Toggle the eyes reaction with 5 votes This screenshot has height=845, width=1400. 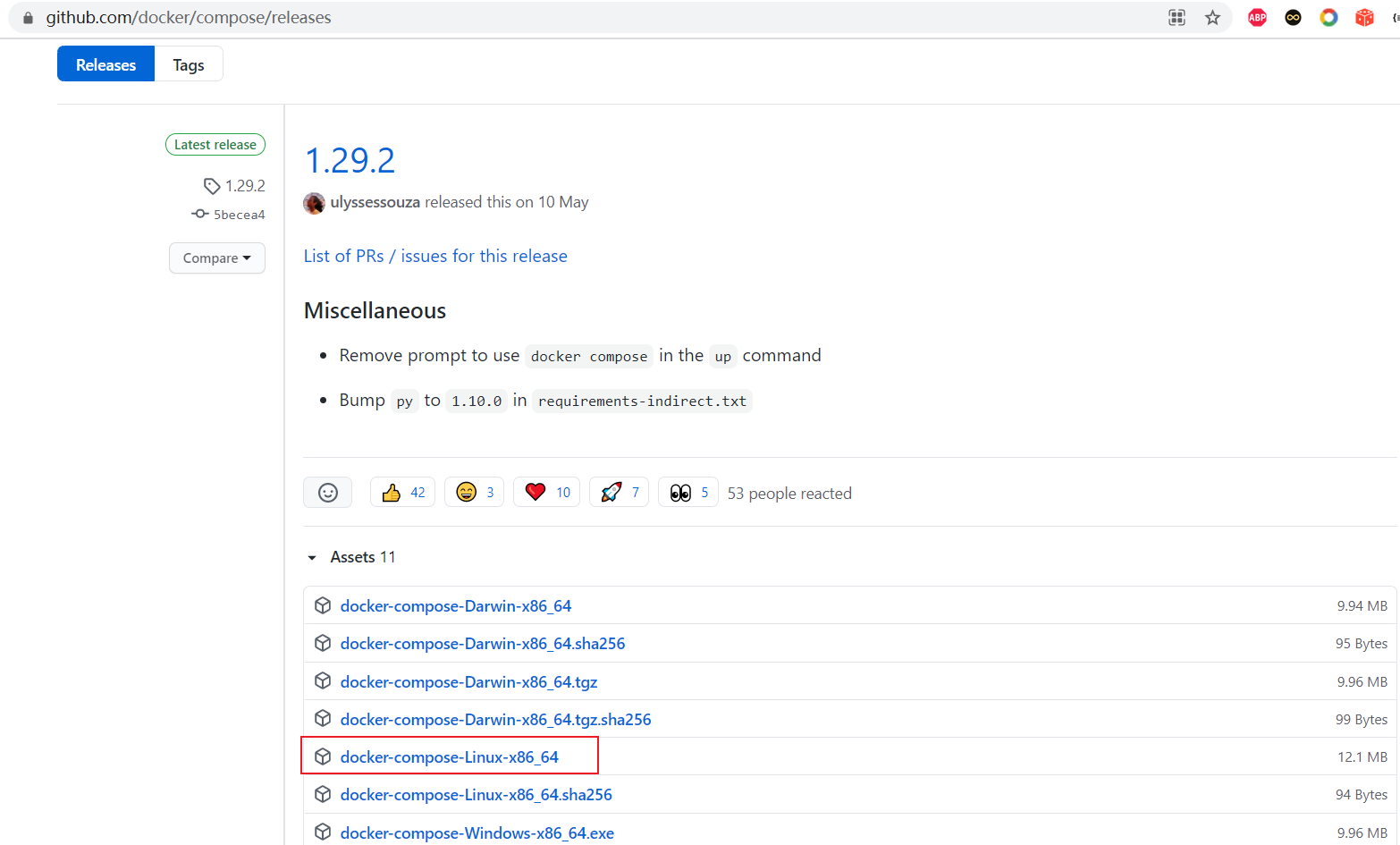point(688,493)
